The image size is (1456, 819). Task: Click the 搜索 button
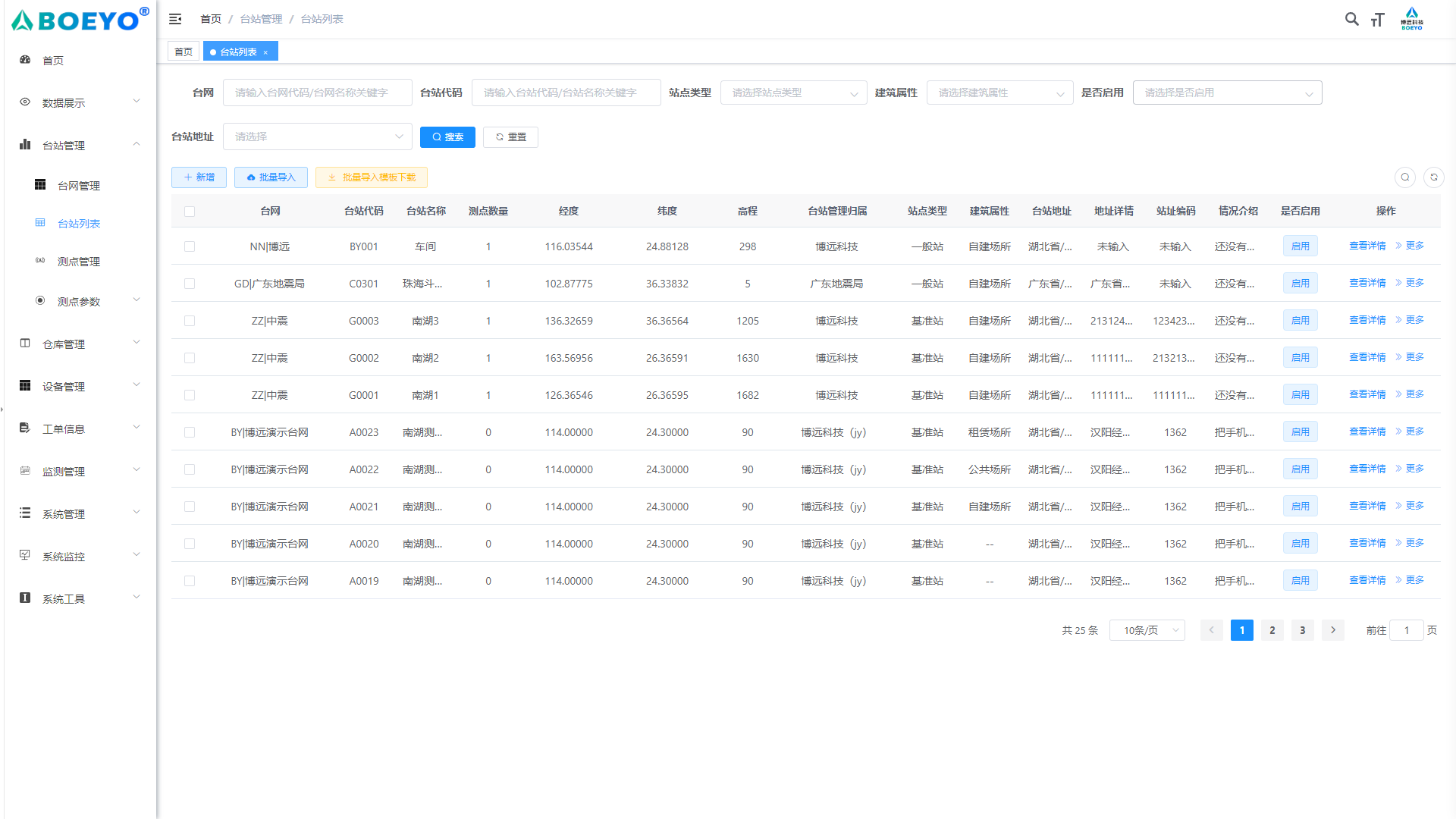point(447,137)
